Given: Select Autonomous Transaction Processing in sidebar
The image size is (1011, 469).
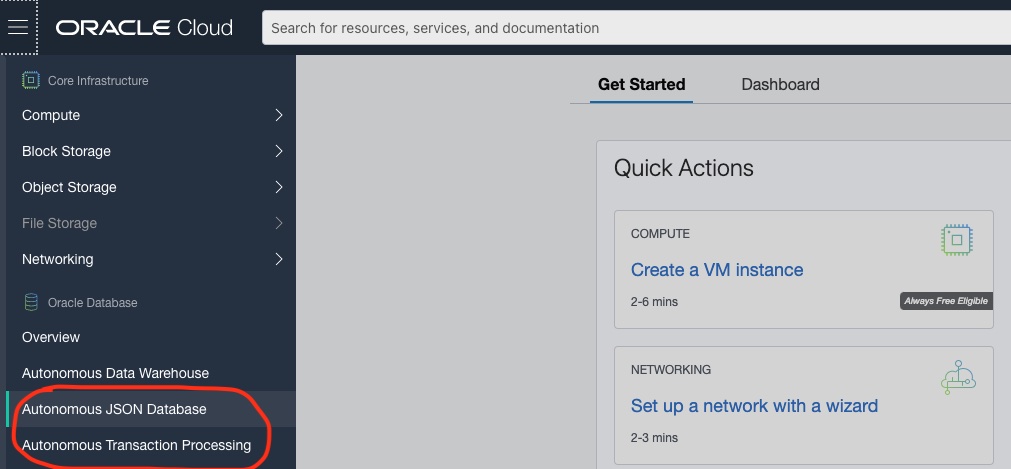Looking at the screenshot, I should coord(136,445).
